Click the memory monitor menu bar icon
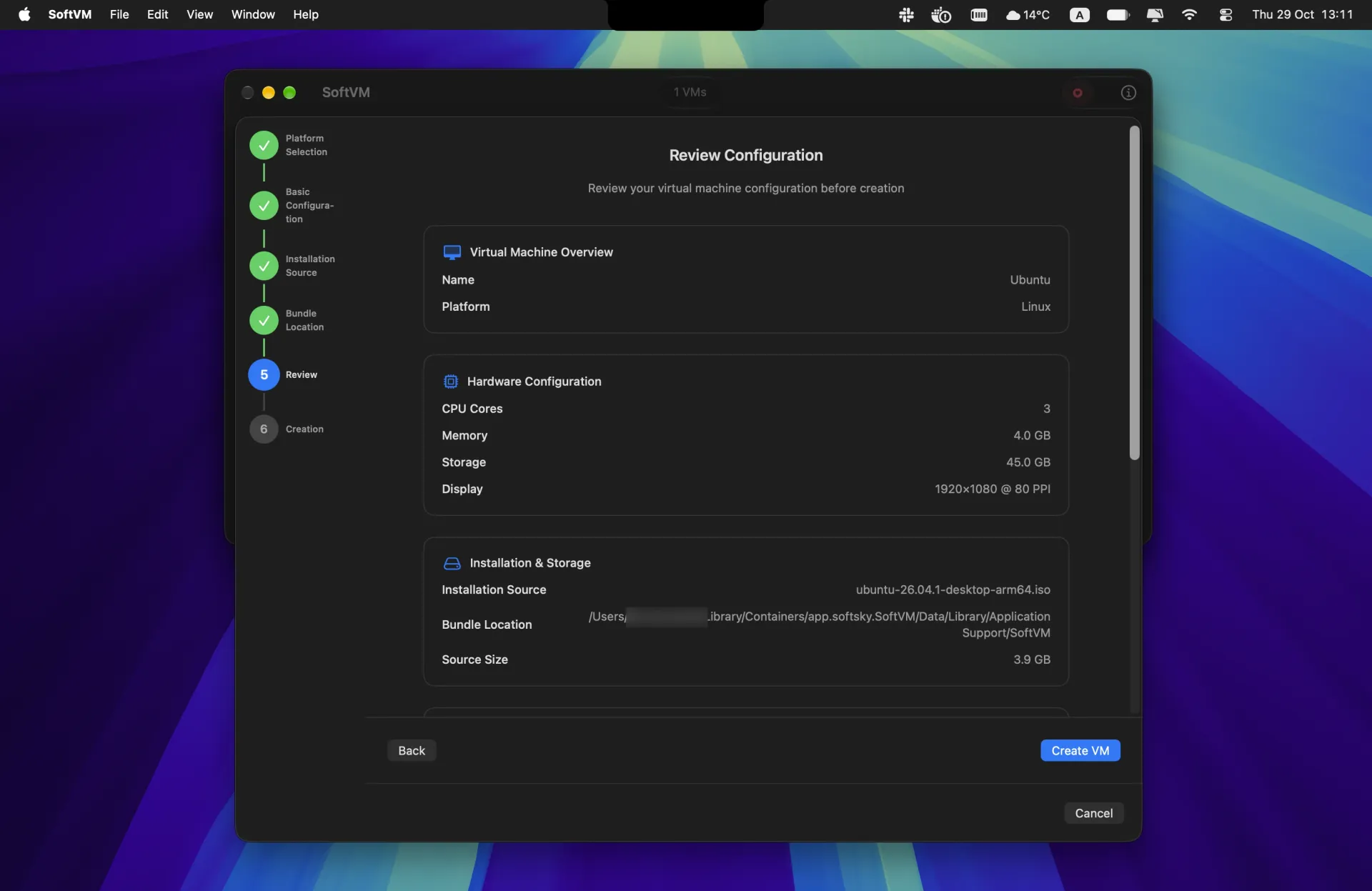Viewport: 1372px width, 891px height. tap(979, 14)
